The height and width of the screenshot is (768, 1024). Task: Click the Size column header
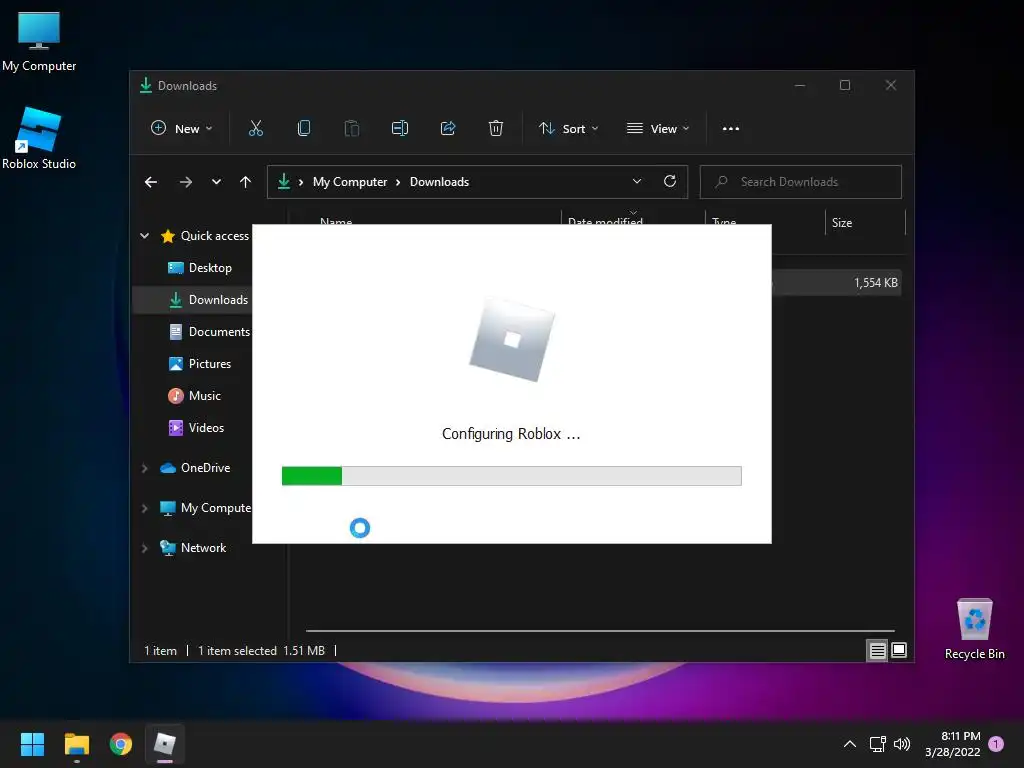pyautogui.click(x=865, y=223)
